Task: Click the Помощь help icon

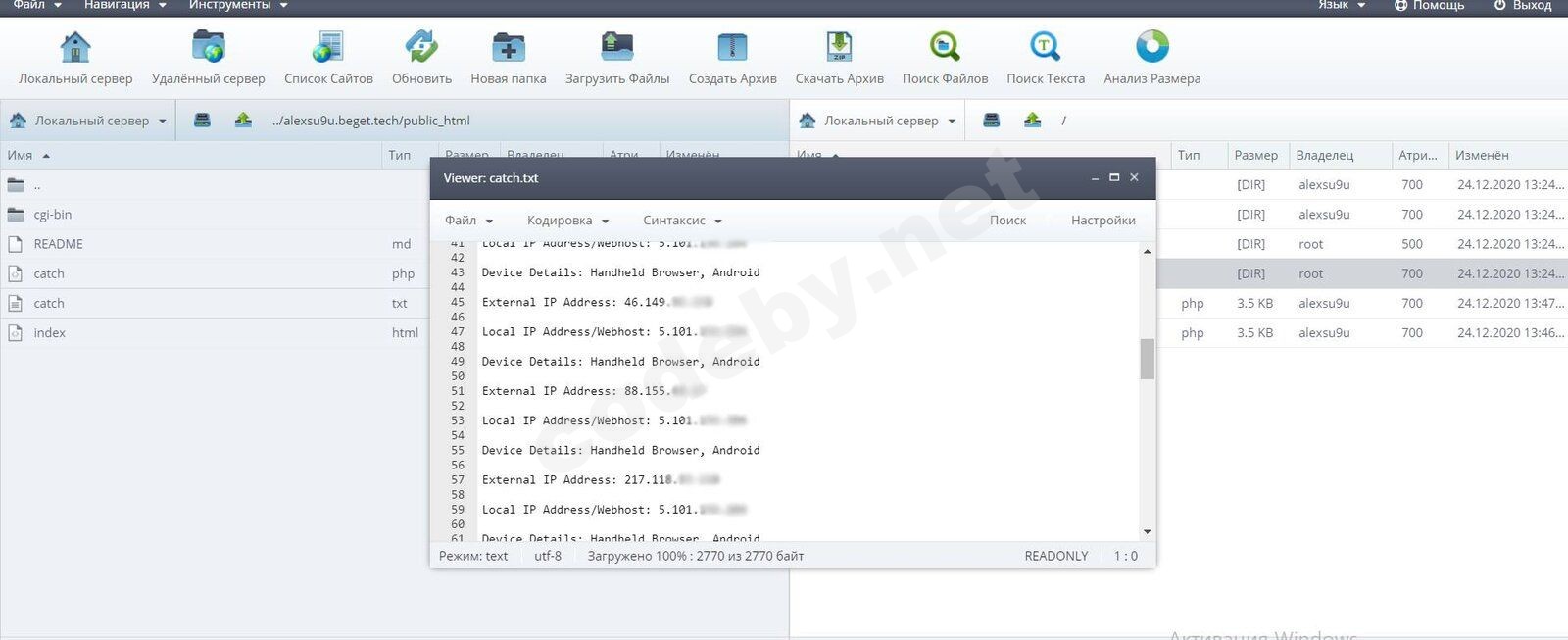Action: pos(1400,6)
